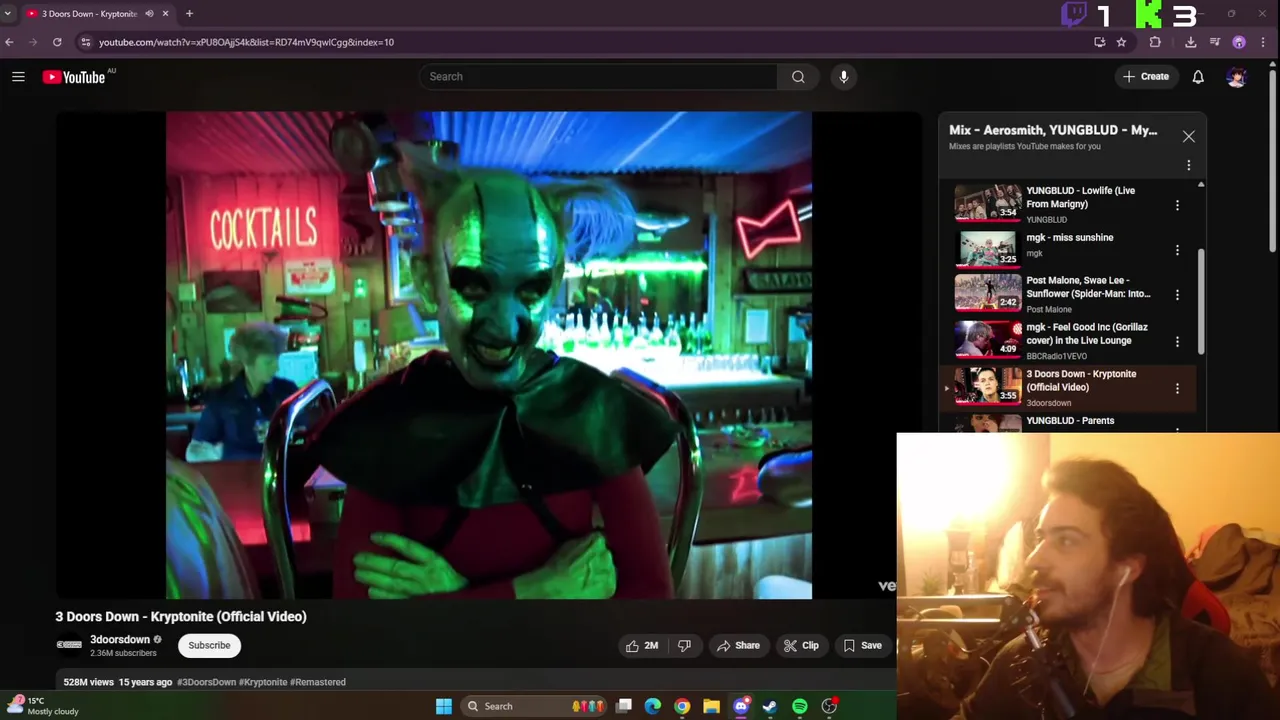Open options for Feel Good Inc item

1177,342
